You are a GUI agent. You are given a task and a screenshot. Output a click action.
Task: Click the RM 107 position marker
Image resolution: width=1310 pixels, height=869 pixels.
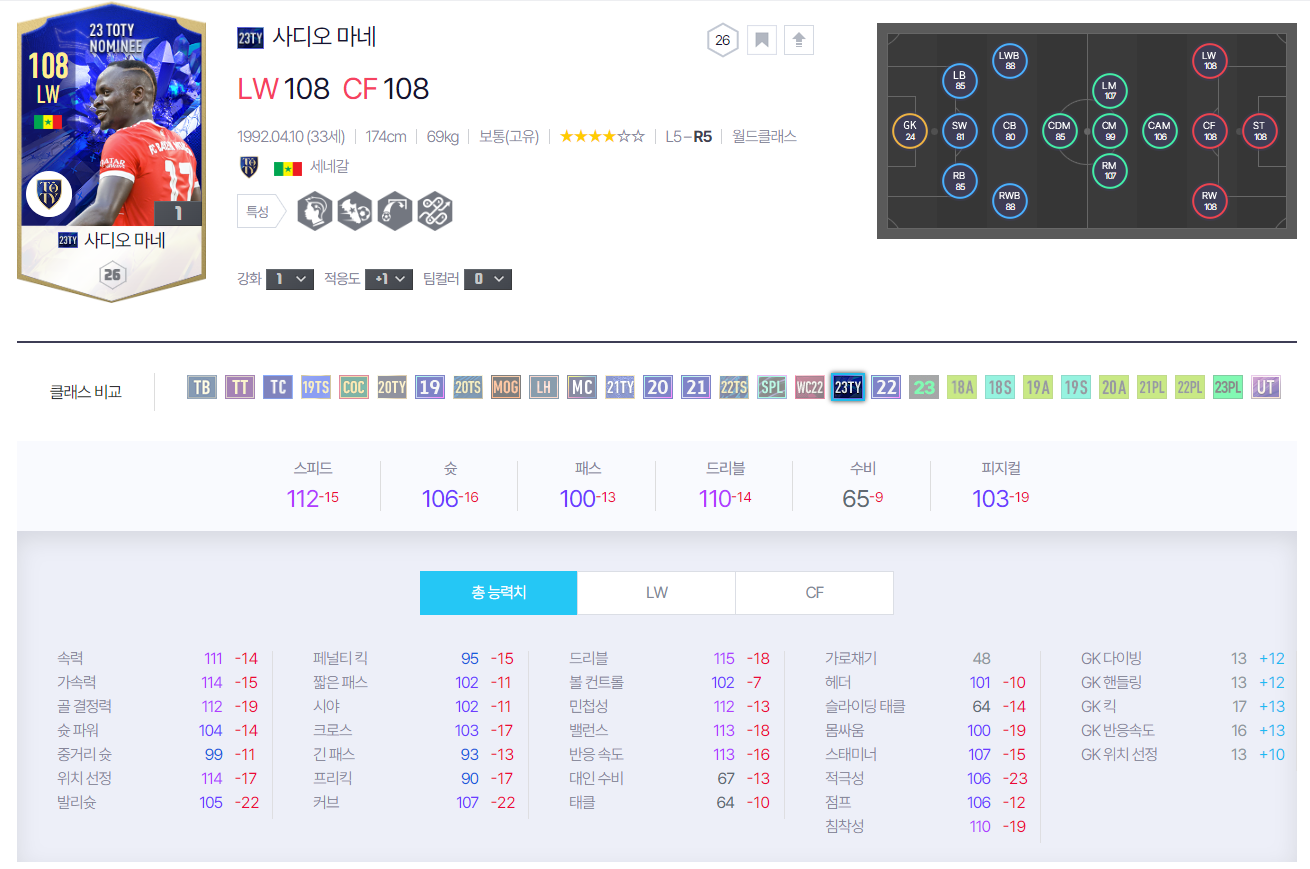tap(1109, 171)
